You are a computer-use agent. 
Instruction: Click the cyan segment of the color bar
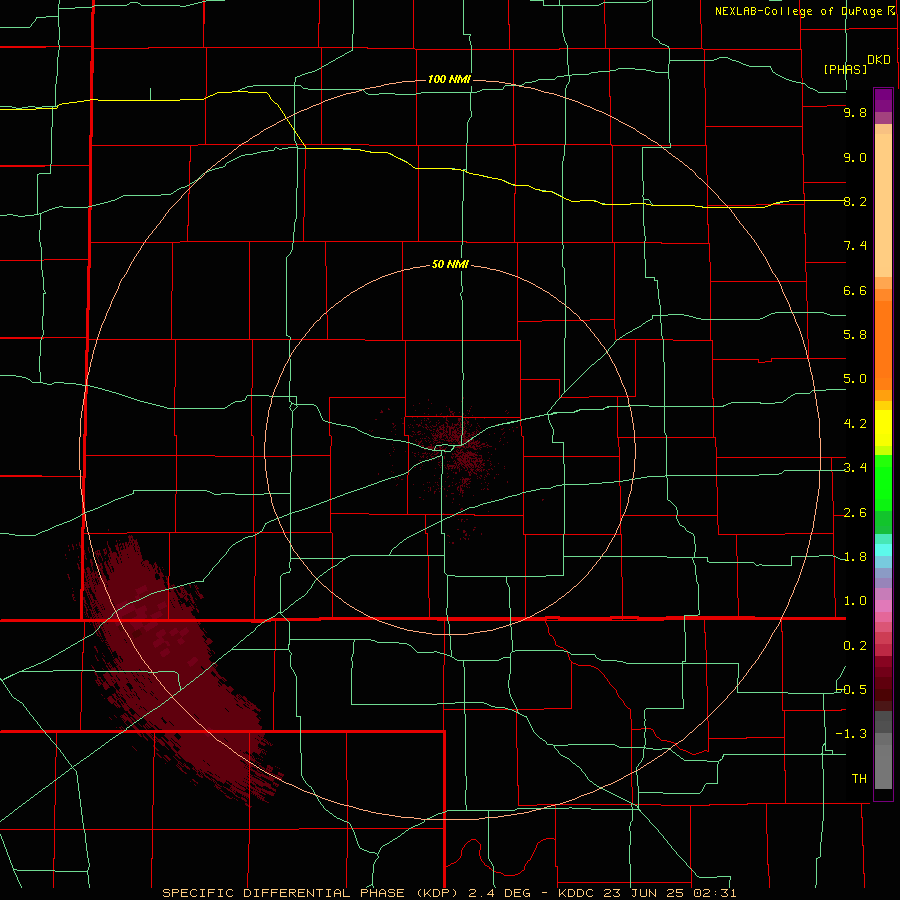coord(883,550)
